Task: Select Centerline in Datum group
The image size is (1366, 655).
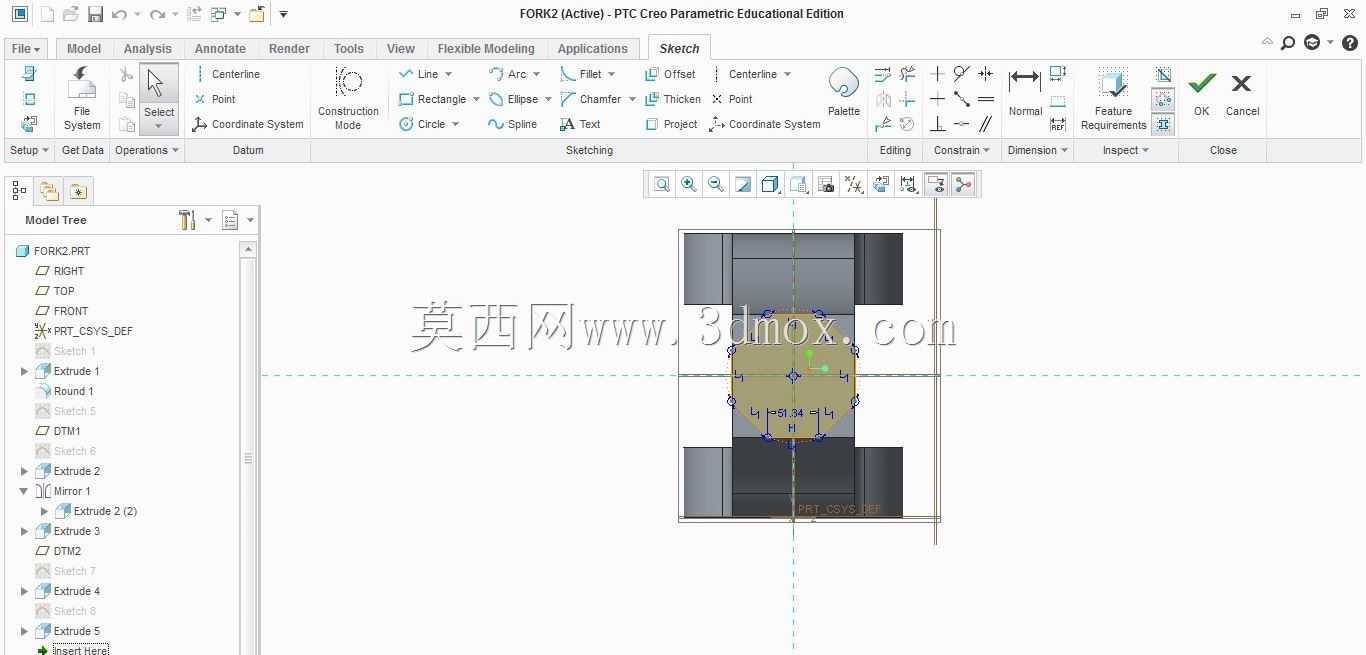Action: click(x=227, y=74)
